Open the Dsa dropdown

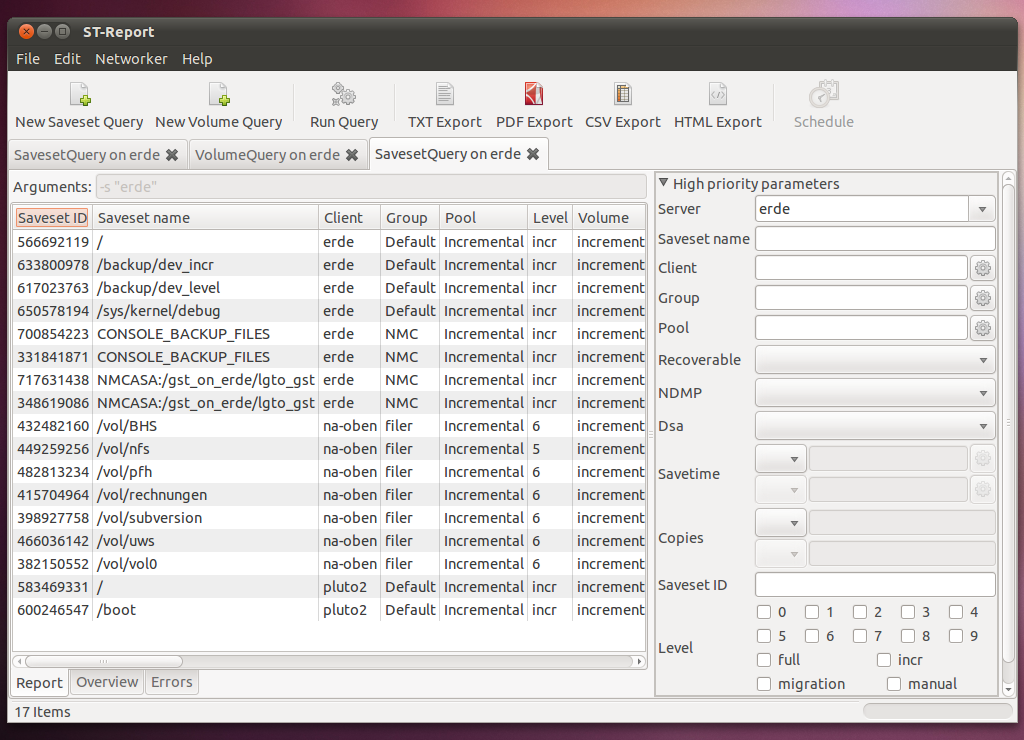click(875, 426)
